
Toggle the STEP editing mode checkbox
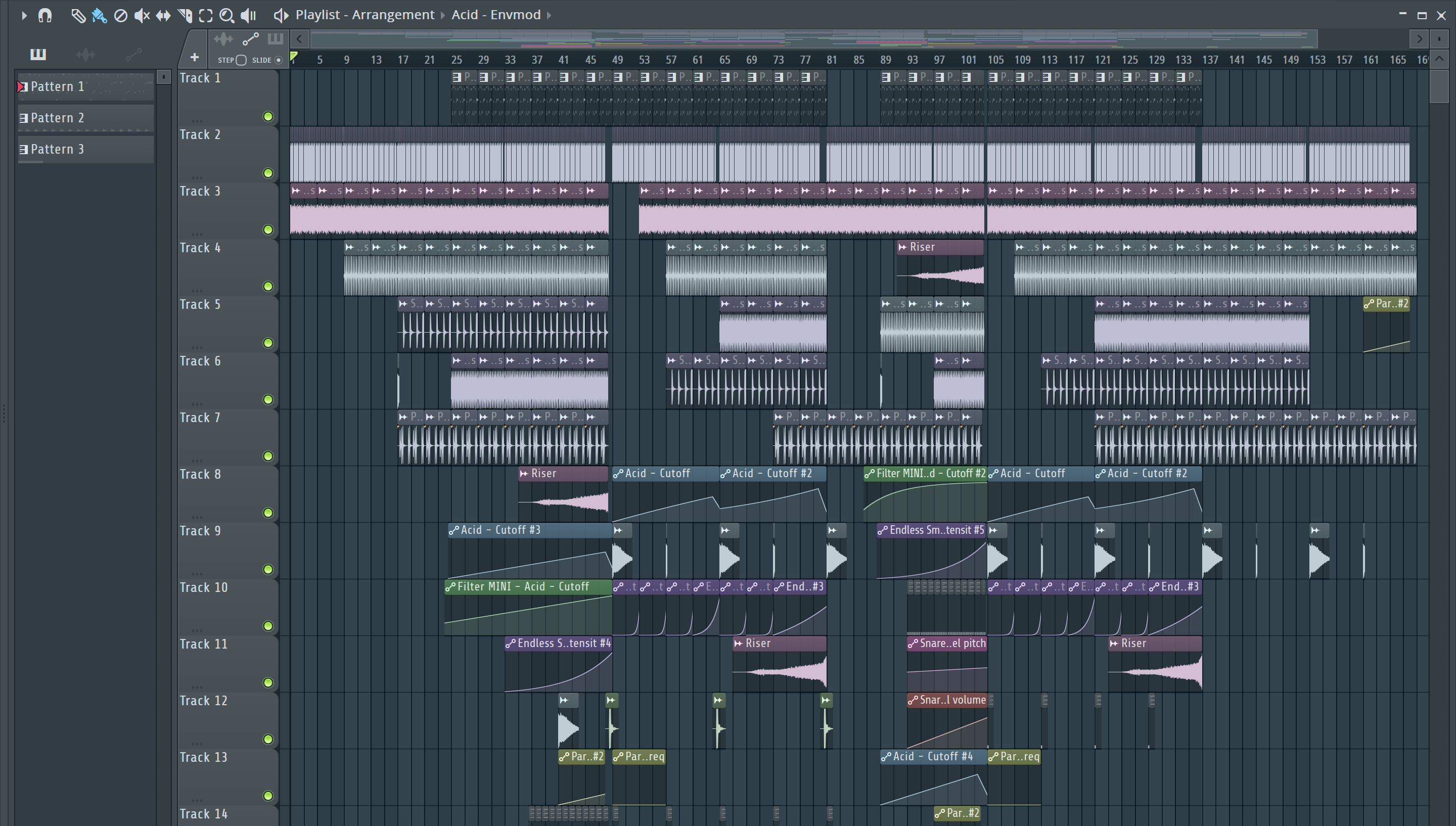(x=241, y=60)
